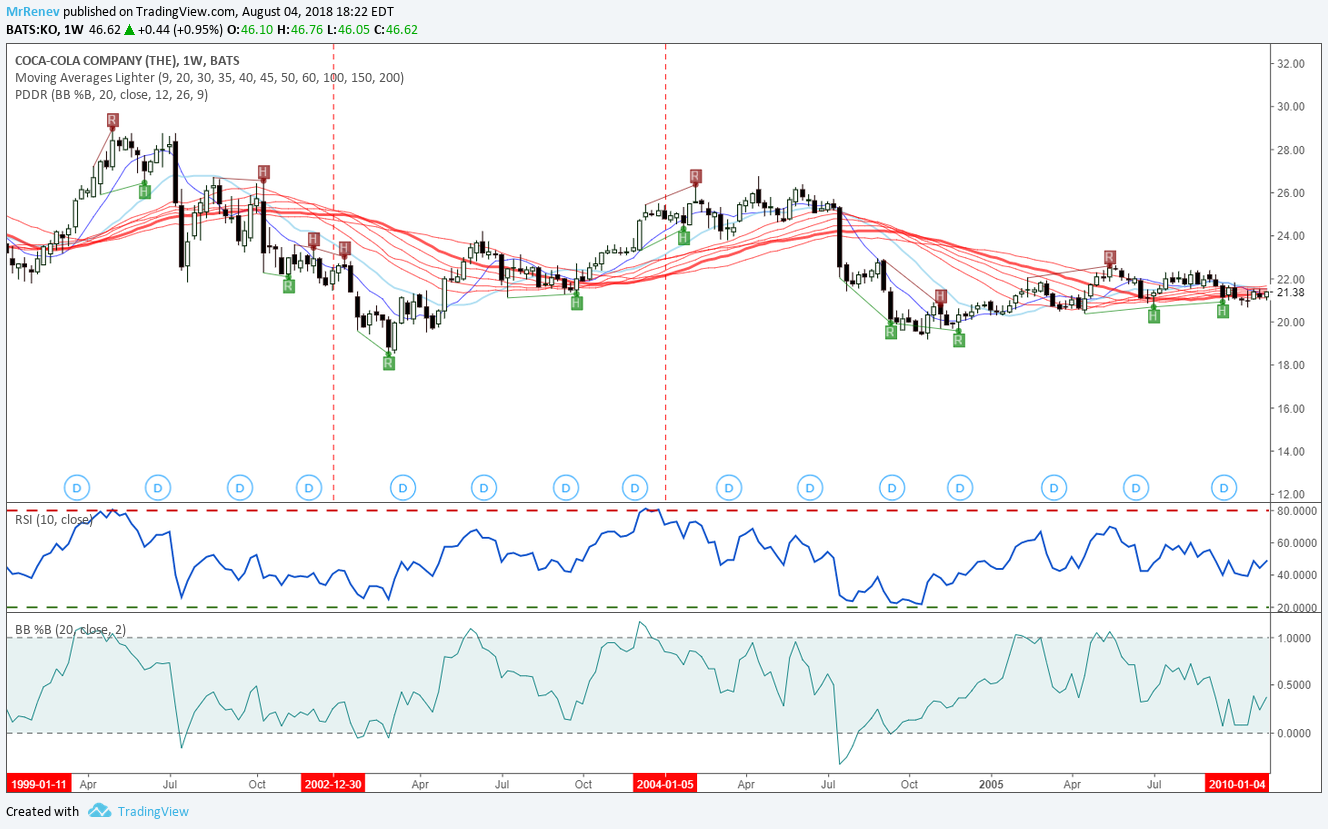Click the green 'H' marker below the 1999 peak
The height and width of the screenshot is (829, 1328).
point(144,191)
